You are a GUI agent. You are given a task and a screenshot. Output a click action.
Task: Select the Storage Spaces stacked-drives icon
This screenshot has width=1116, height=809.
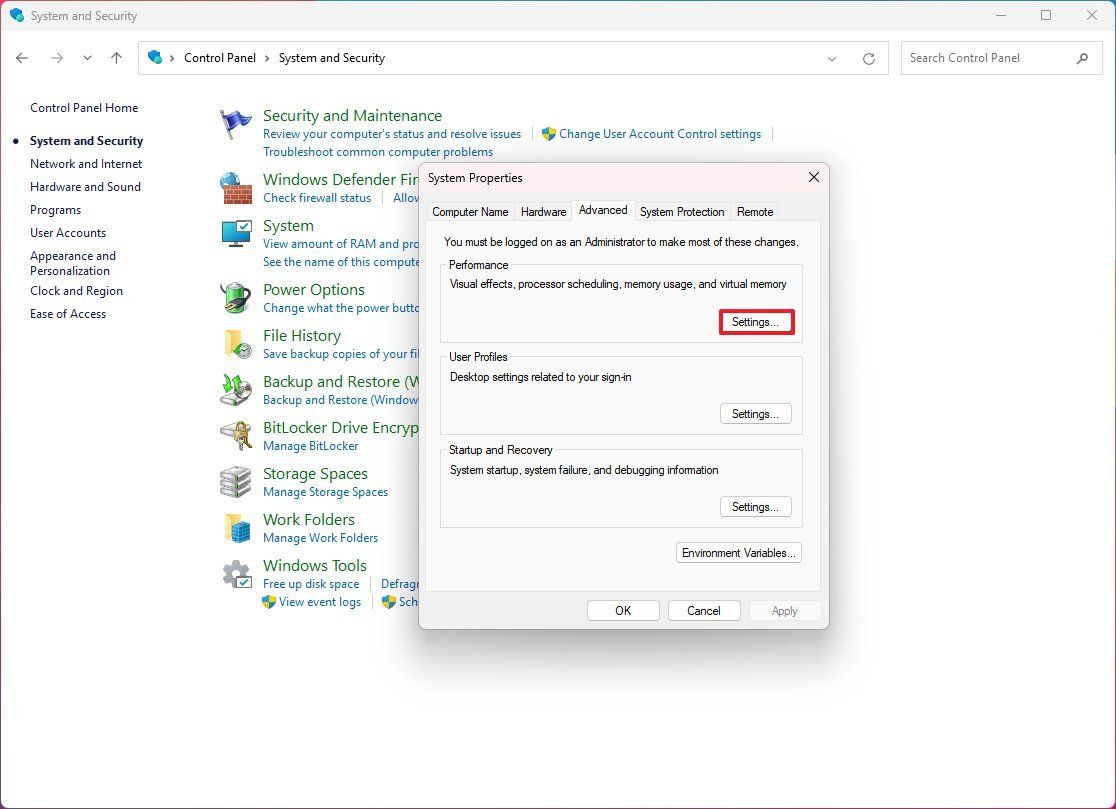(234, 481)
